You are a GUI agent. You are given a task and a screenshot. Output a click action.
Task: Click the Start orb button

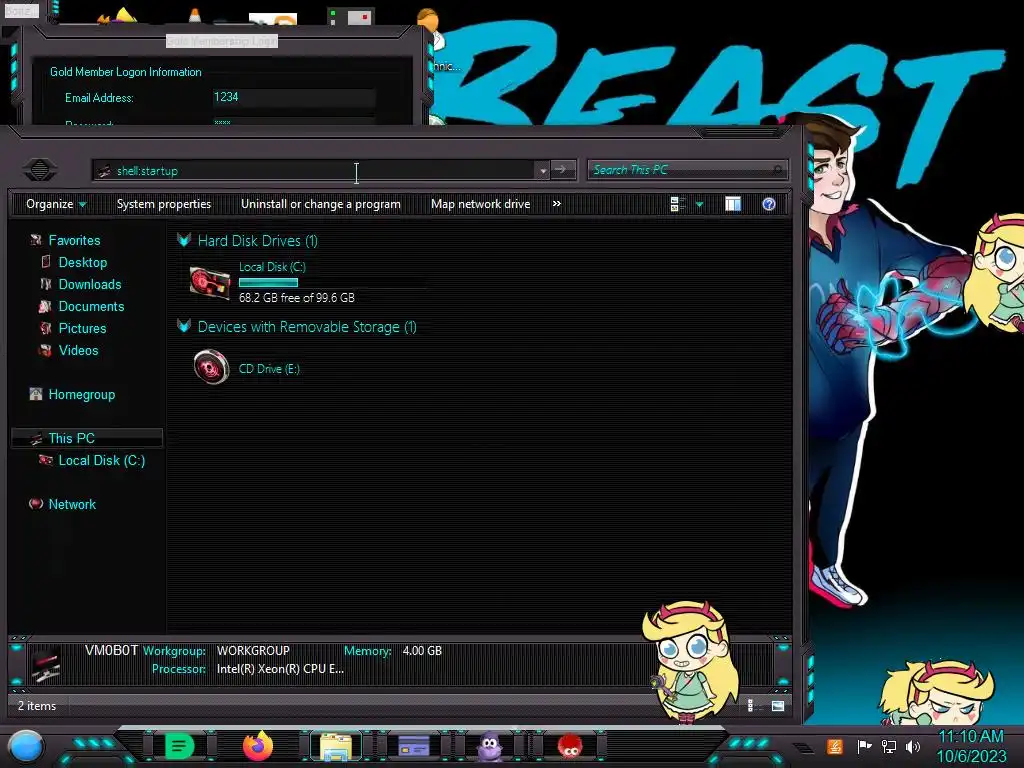pyautogui.click(x=26, y=746)
